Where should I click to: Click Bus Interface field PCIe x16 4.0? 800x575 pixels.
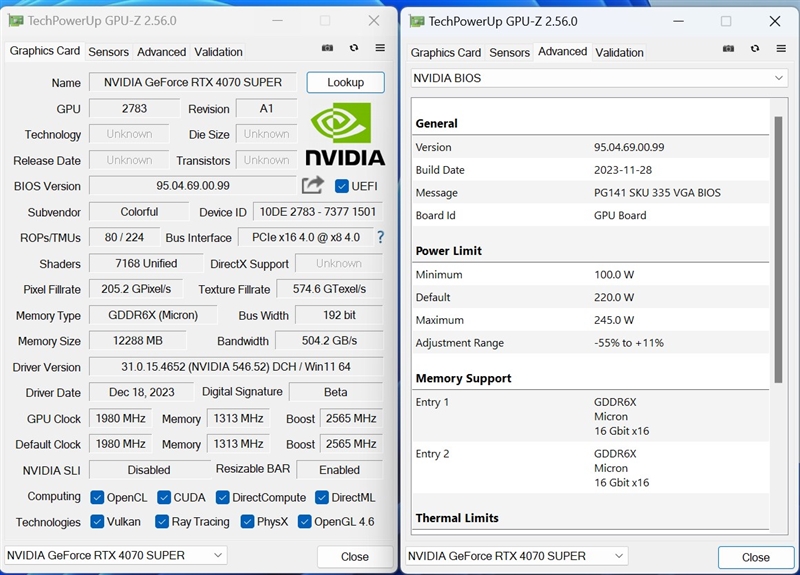click(x=306, y=237)
